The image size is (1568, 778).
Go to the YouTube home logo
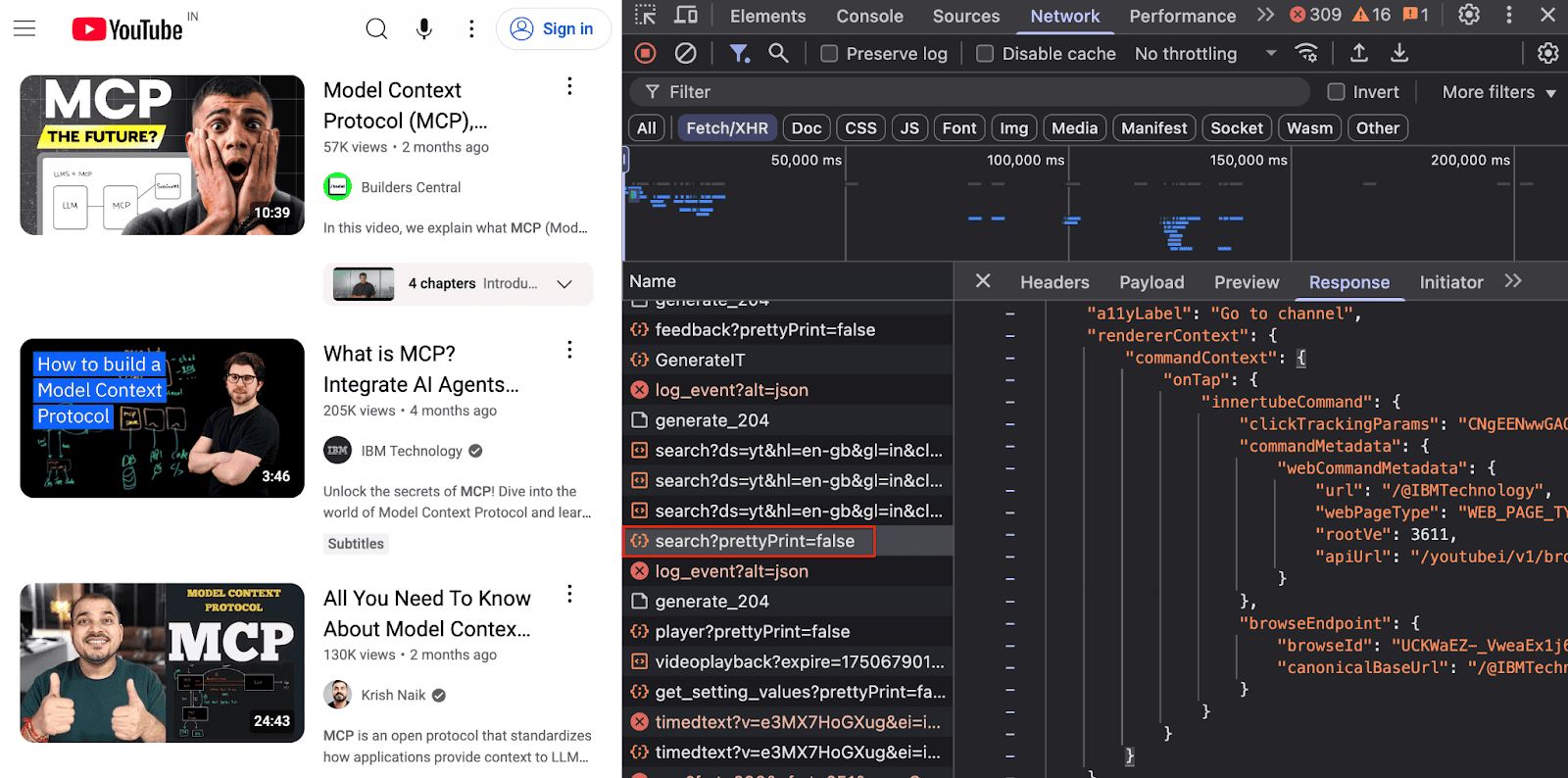[x=127, y=29]
